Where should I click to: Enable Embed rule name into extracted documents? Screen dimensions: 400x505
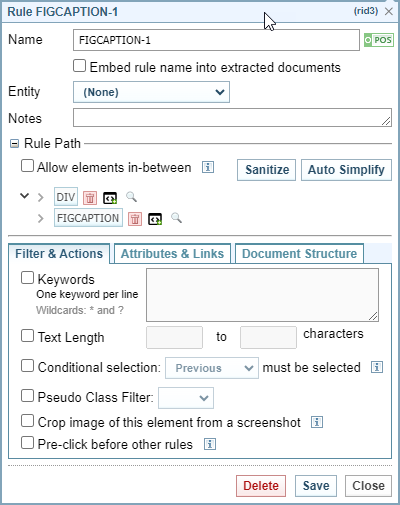tap(79, 66)
